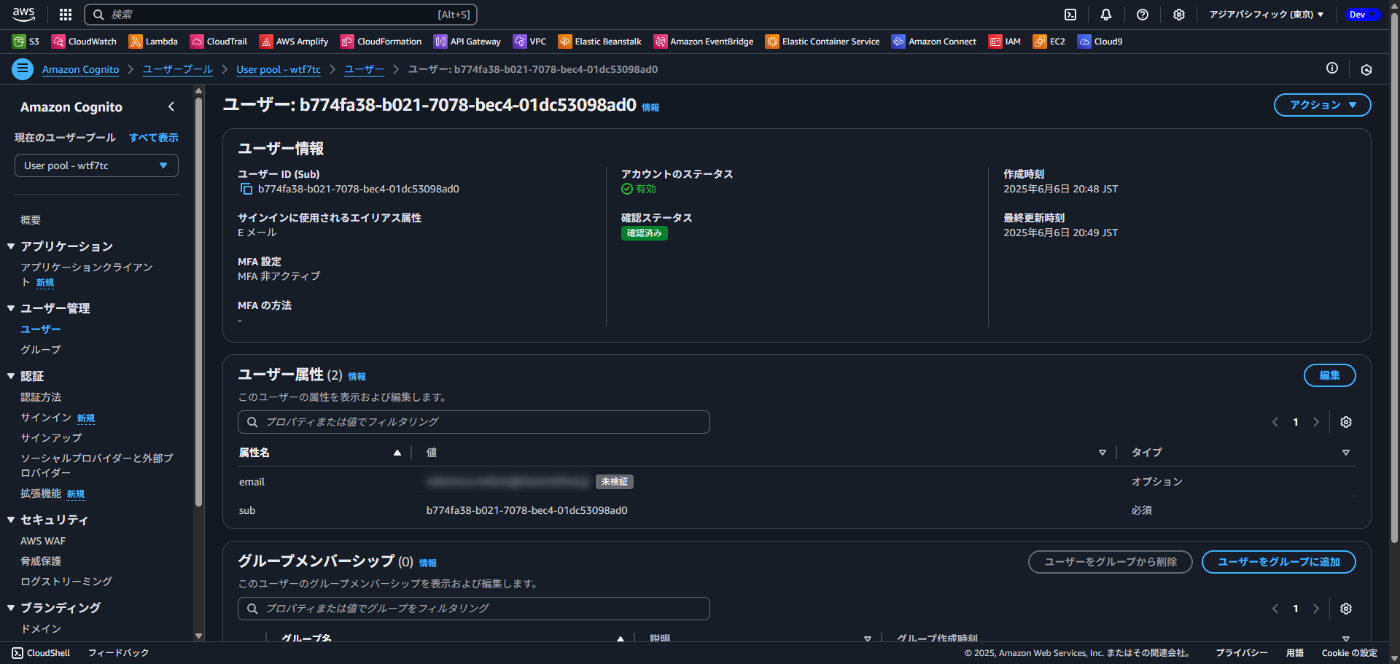Open the help question mark icon
The height and width of the screenshot is (664, 1400).
tap(1143, 14)
